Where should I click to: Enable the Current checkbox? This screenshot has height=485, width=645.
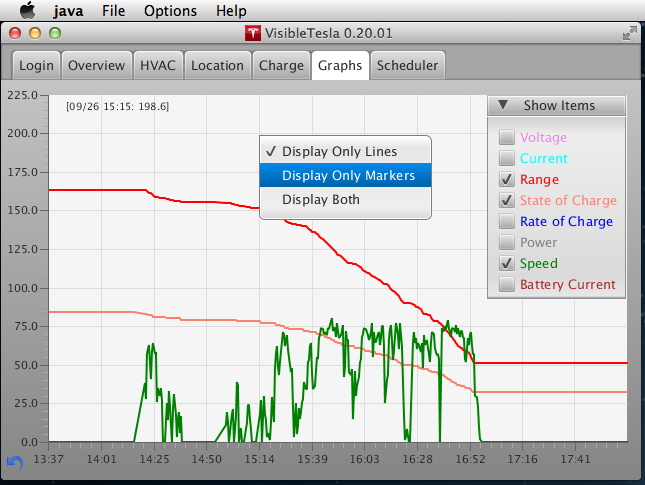507,158
